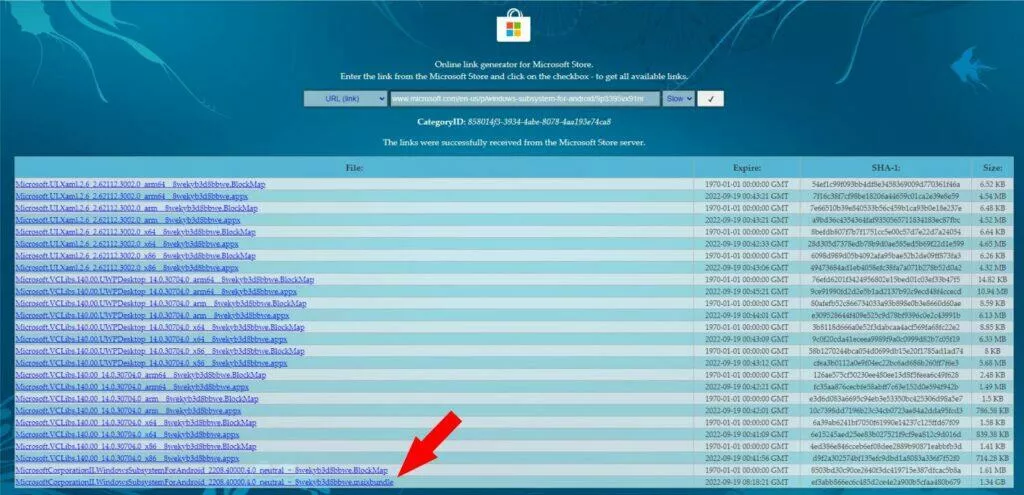
Task: Download the Microsoft.UI.Xaml.2.6 x64 appx file
Action: 127,244
